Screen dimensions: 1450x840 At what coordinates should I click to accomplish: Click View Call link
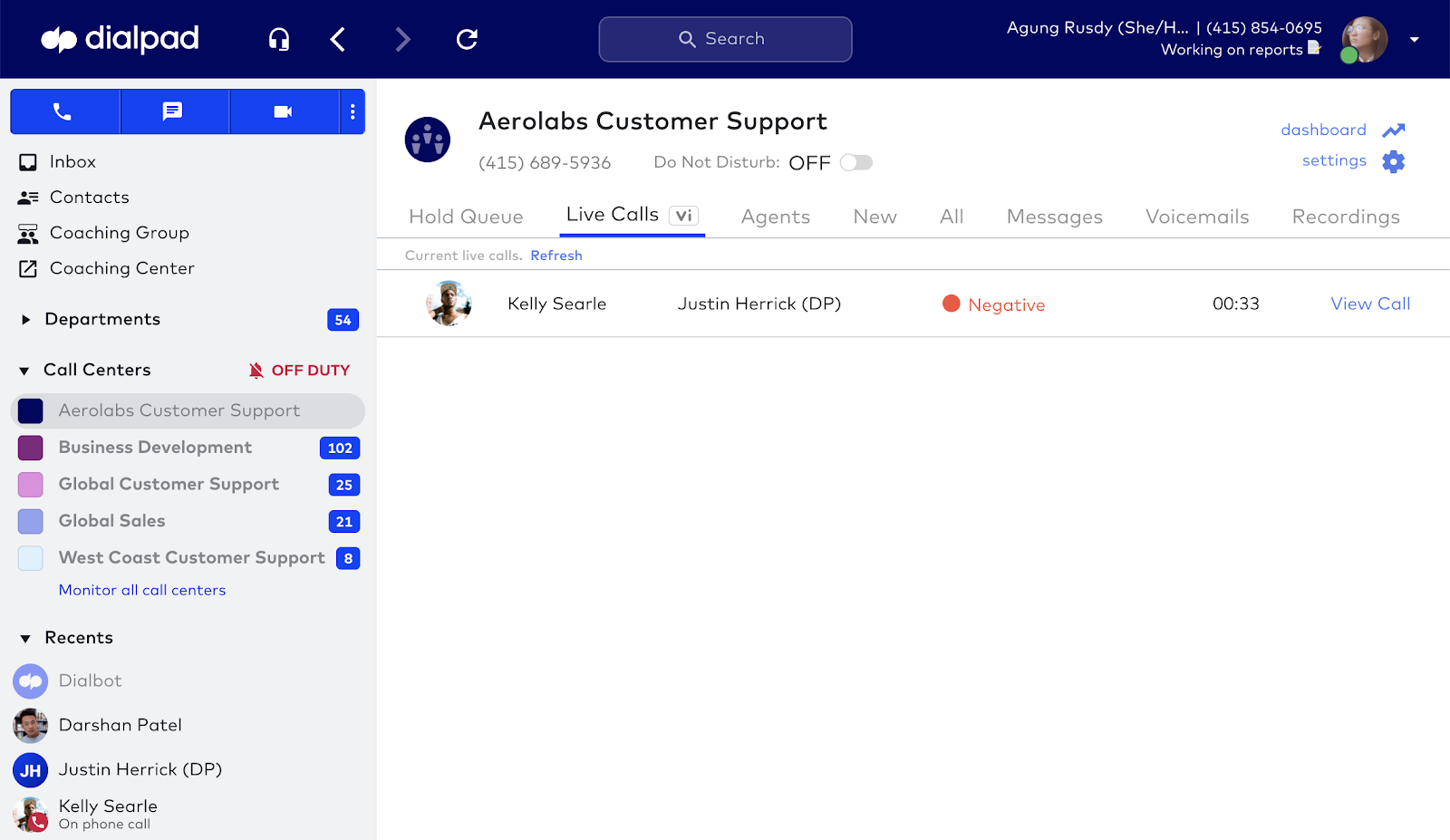[x=1370, y=304]
